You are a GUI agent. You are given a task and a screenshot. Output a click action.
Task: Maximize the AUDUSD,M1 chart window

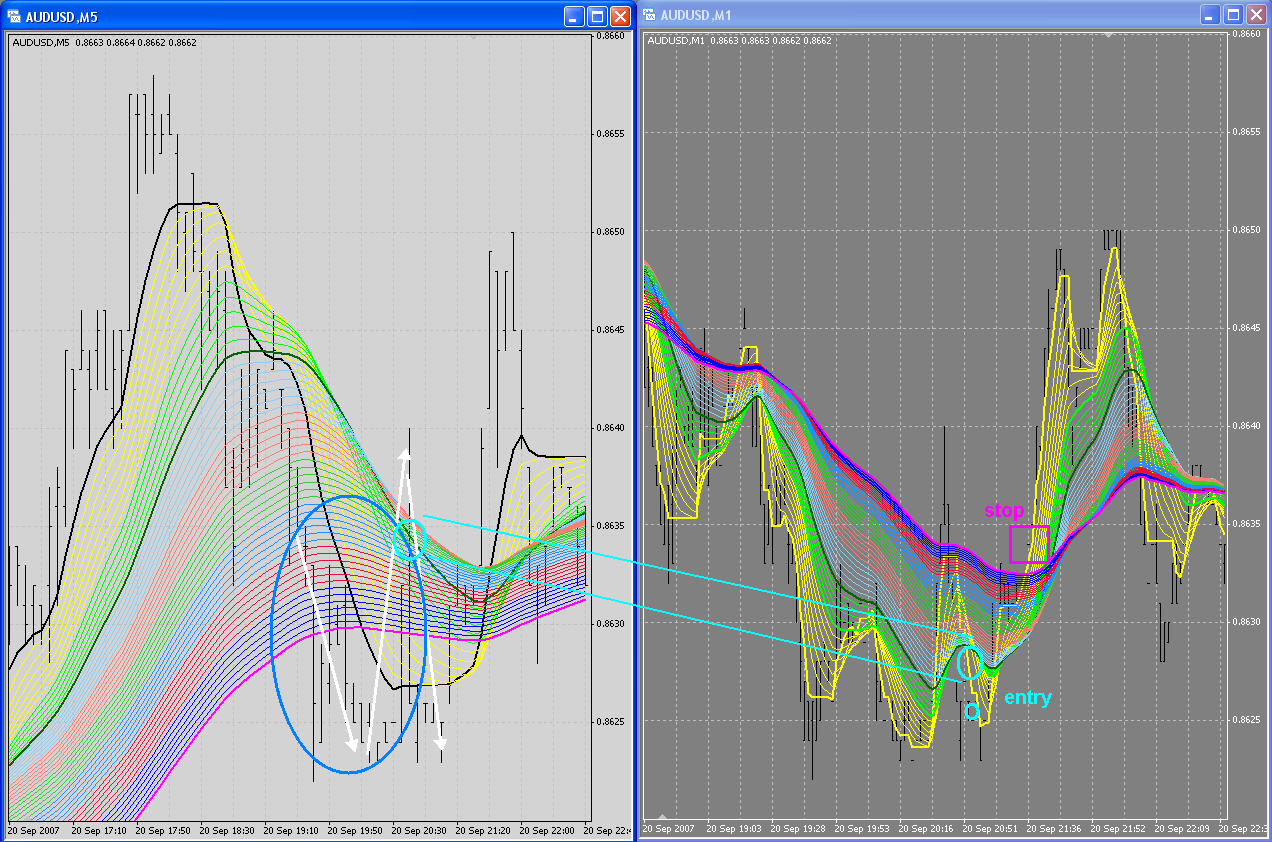click(1234, 15)
